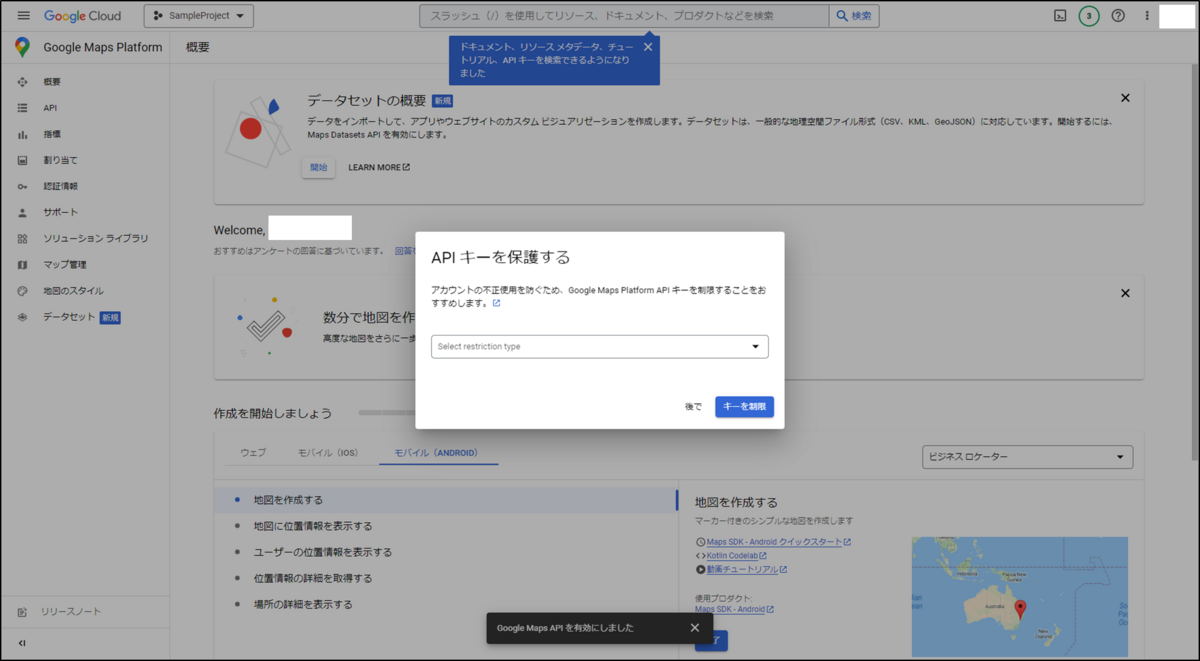Image resolution: width=1200 pixels, height=661 pixels.
Task: Click the 指標 bar chart icon
Action: (x=22, y=134)
